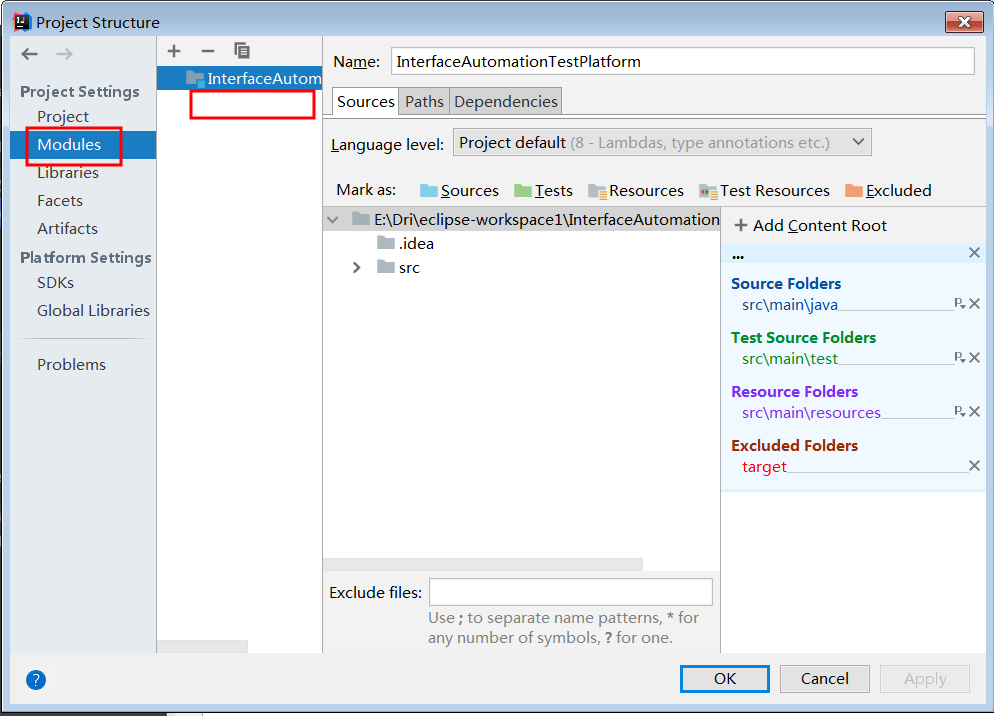Screen dimensions: 994x716
Task: Expand the src folder node
Action: click(356, 268)
